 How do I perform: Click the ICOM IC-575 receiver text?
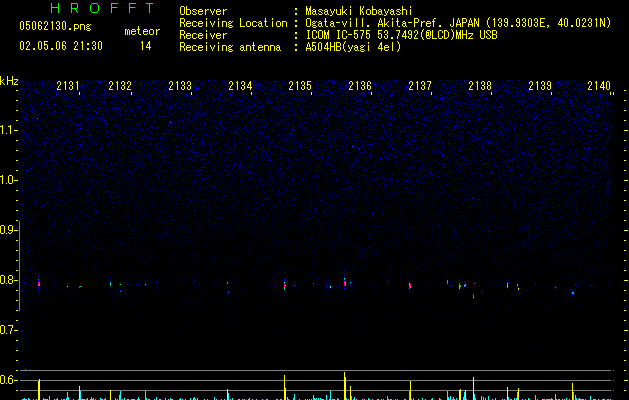coord(401,35)
